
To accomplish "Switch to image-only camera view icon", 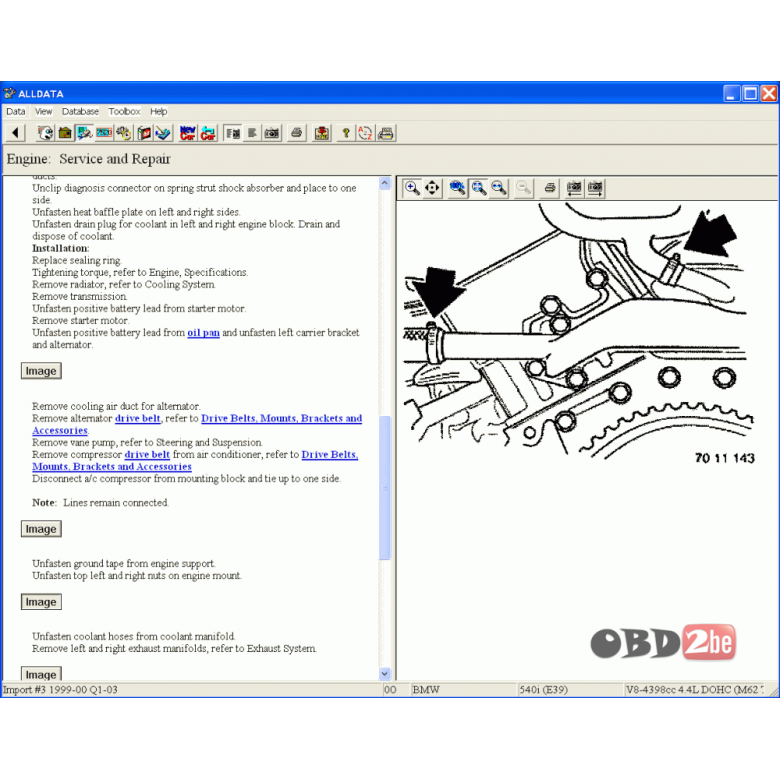I will [272, 133].
